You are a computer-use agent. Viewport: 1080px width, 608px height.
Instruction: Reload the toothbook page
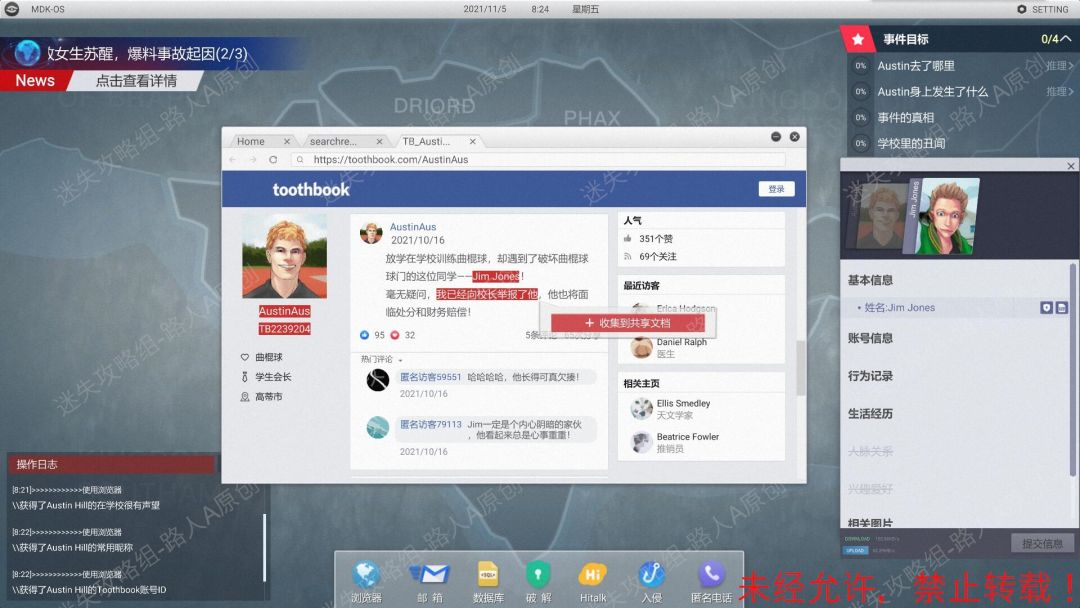(x=273, y=160)
